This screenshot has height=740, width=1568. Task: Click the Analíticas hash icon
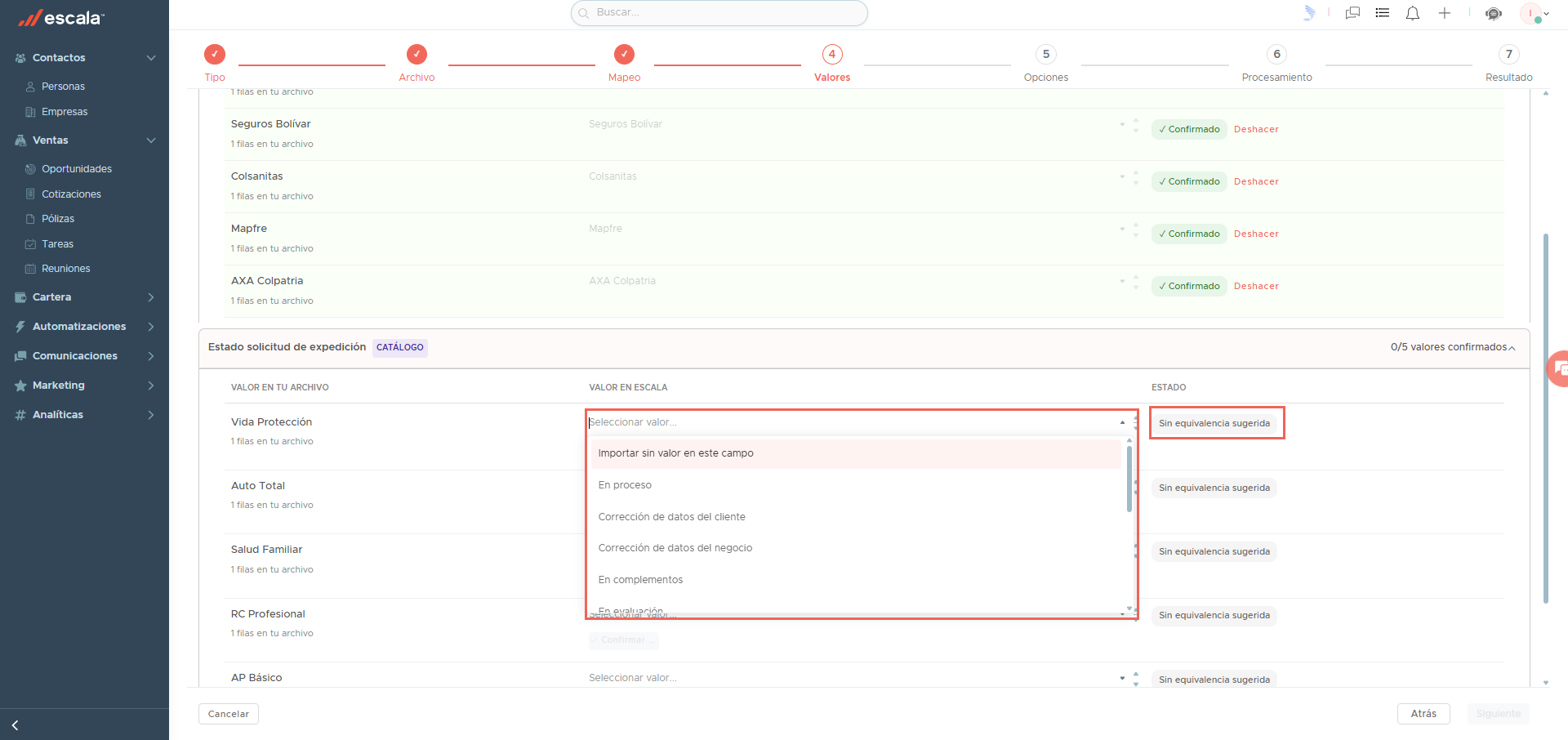(x=20, y=415)
